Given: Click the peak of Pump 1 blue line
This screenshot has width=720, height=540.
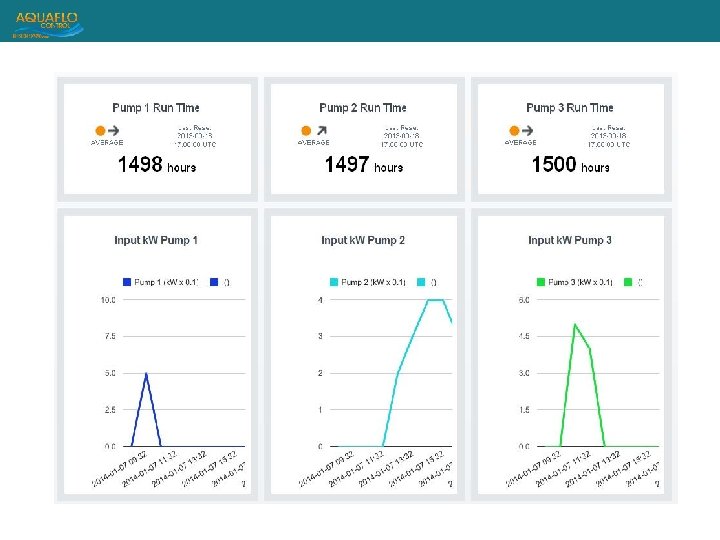Looking at the screenshot, I should (146, 374).
